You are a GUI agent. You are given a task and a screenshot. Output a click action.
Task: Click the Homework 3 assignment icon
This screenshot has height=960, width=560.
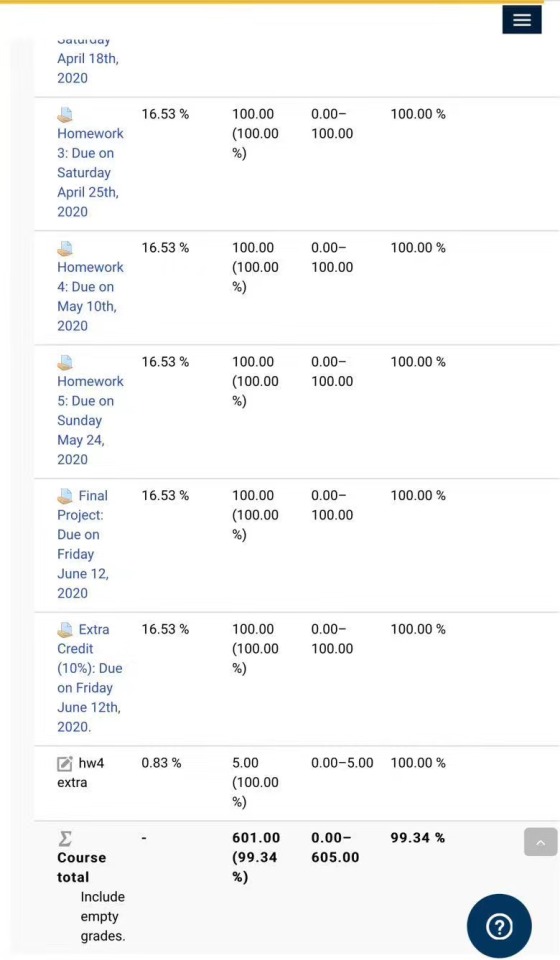click(x=65, y=114)
